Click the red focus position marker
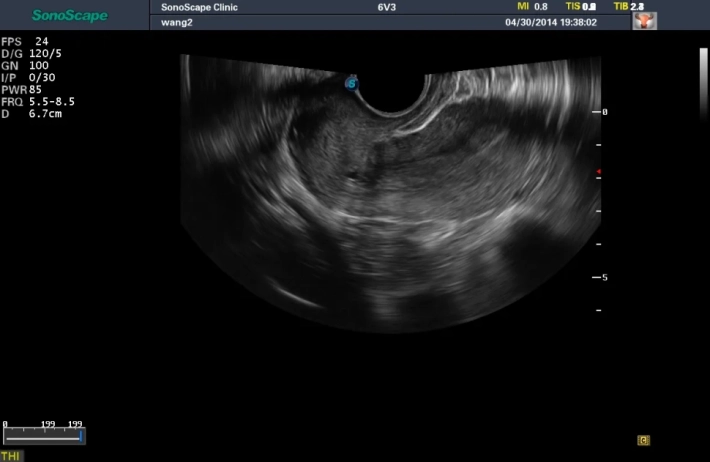The image size is (710, 462). (x=598, y=172)
